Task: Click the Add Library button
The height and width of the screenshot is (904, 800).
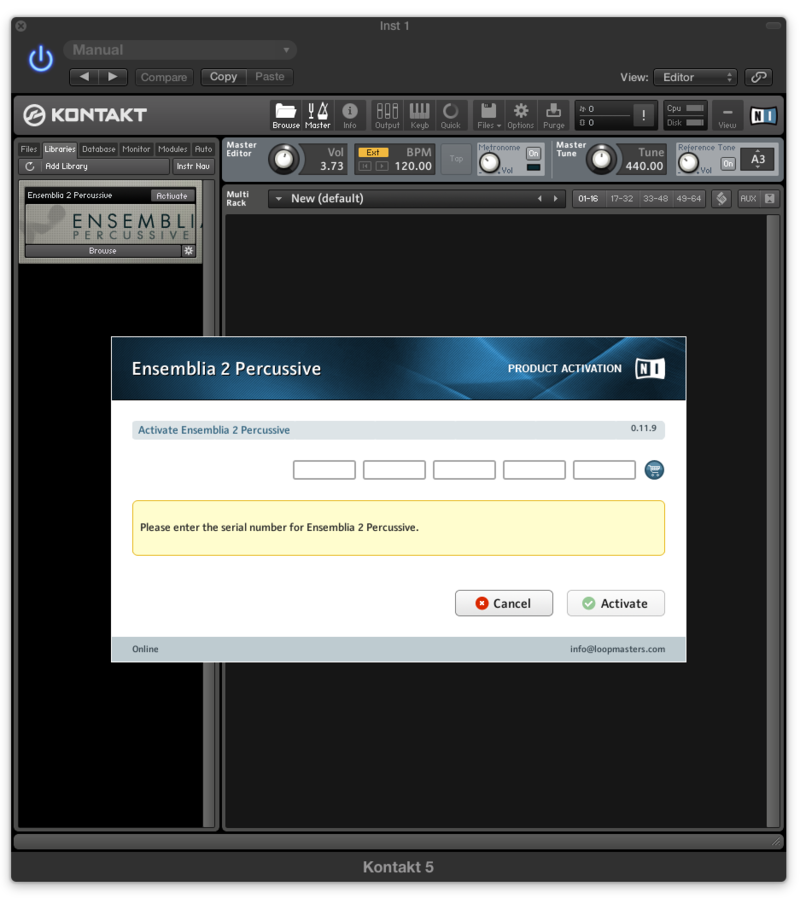Action: (x=105, y=166)
